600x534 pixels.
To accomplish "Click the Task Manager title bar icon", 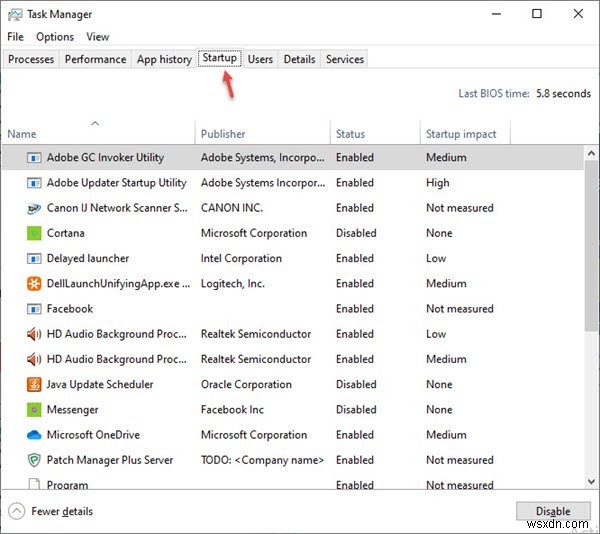I will (15, 15).
